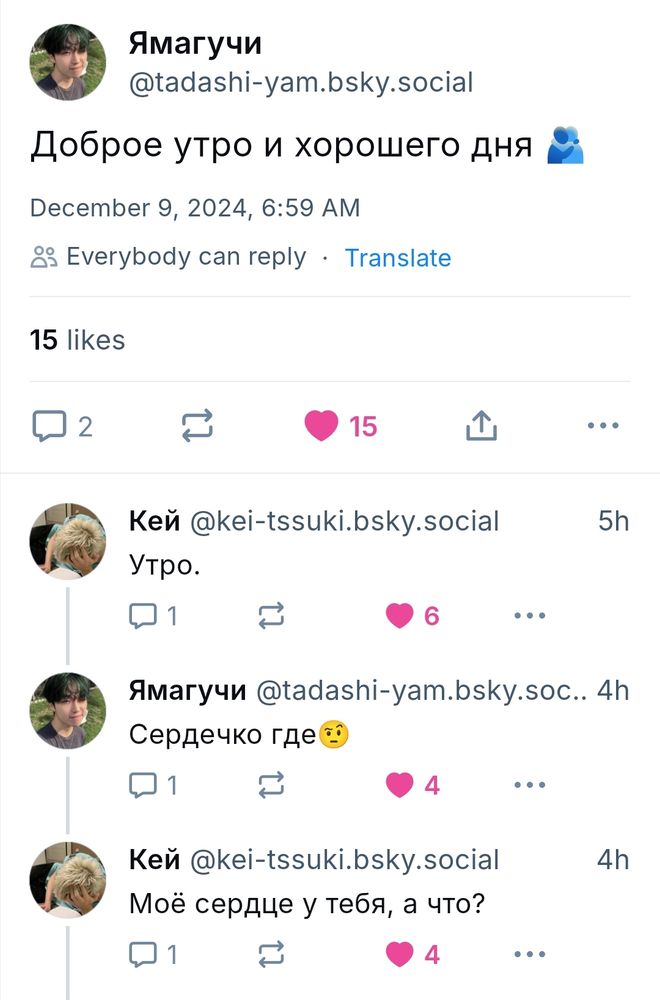Open more options for the "Сердечко где" reply
The height and width of the screenshot is (1000, 660).
[x=529, y=786]
